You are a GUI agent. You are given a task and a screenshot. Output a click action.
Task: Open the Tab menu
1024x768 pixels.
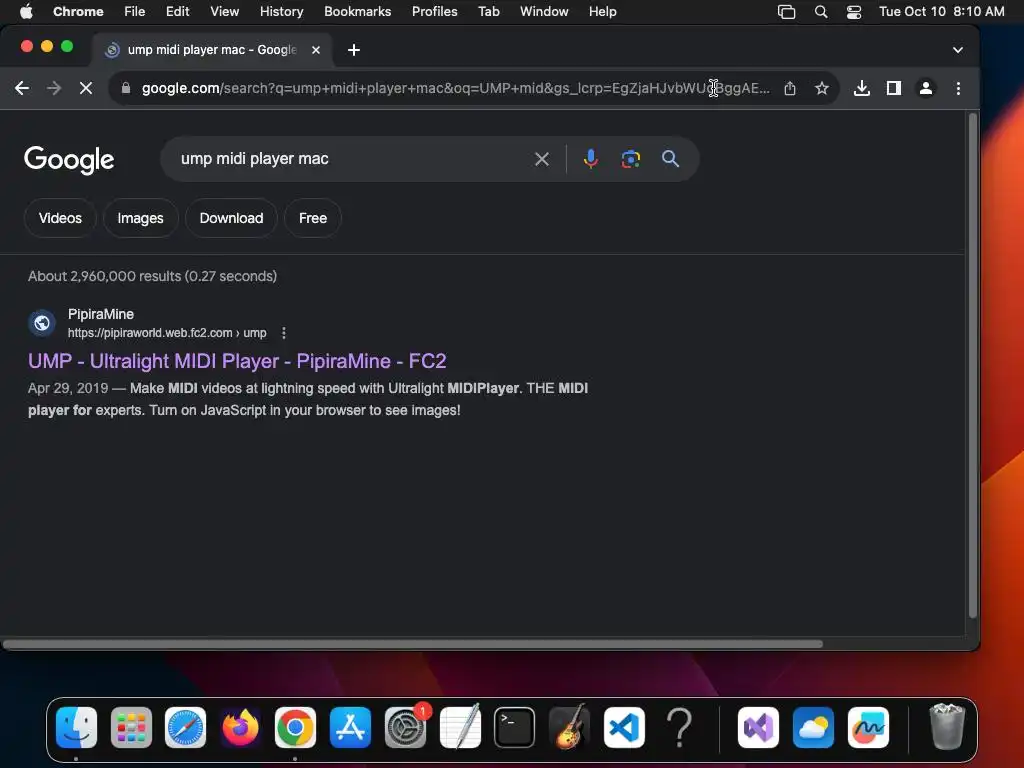[488, 11]
